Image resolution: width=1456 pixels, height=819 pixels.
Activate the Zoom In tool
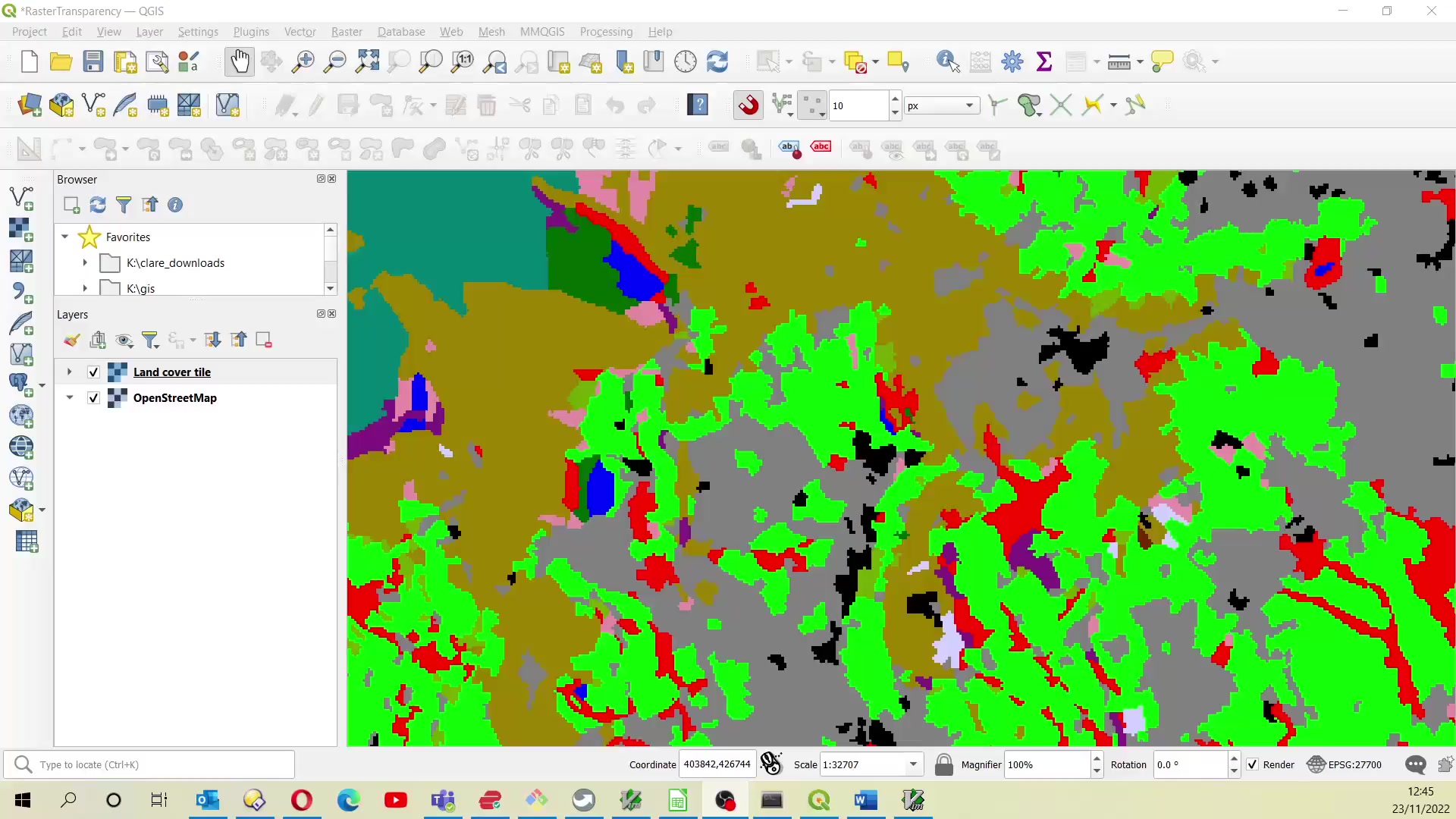click(x=303, y=61)
